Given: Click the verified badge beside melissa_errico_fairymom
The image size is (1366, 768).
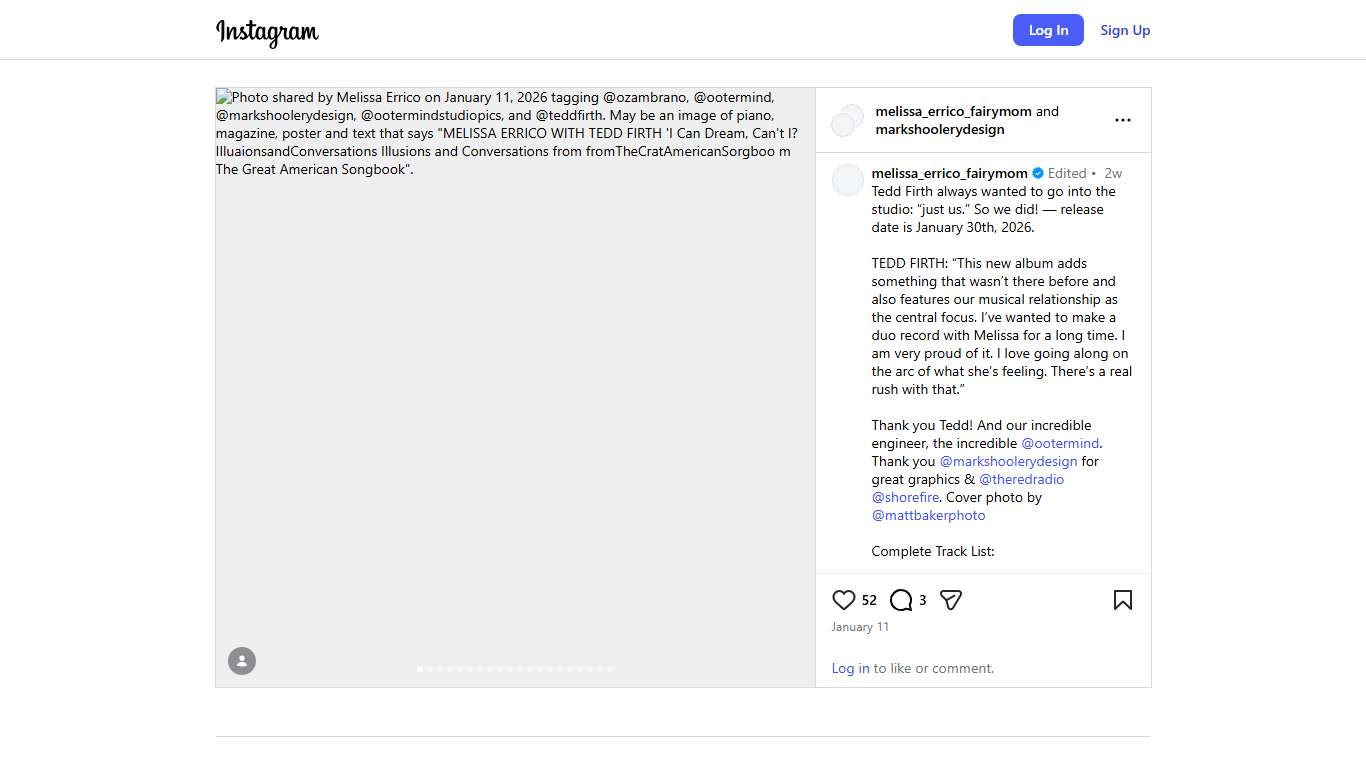Looking at the screenshot, I should (1038, 173).
